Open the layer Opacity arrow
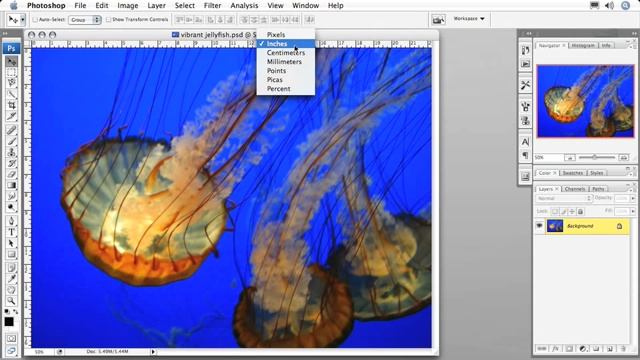 [x=633, y=198]
